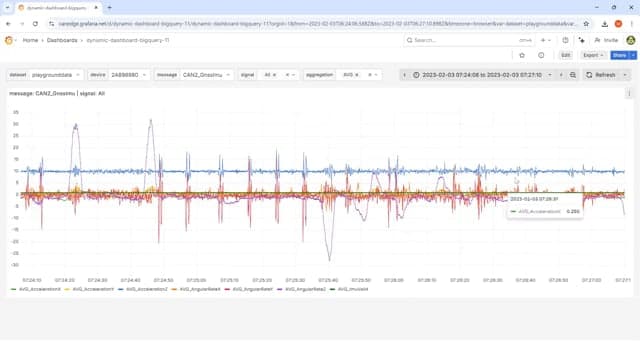
Task: Go back in browser history
Action: (8, 24)
